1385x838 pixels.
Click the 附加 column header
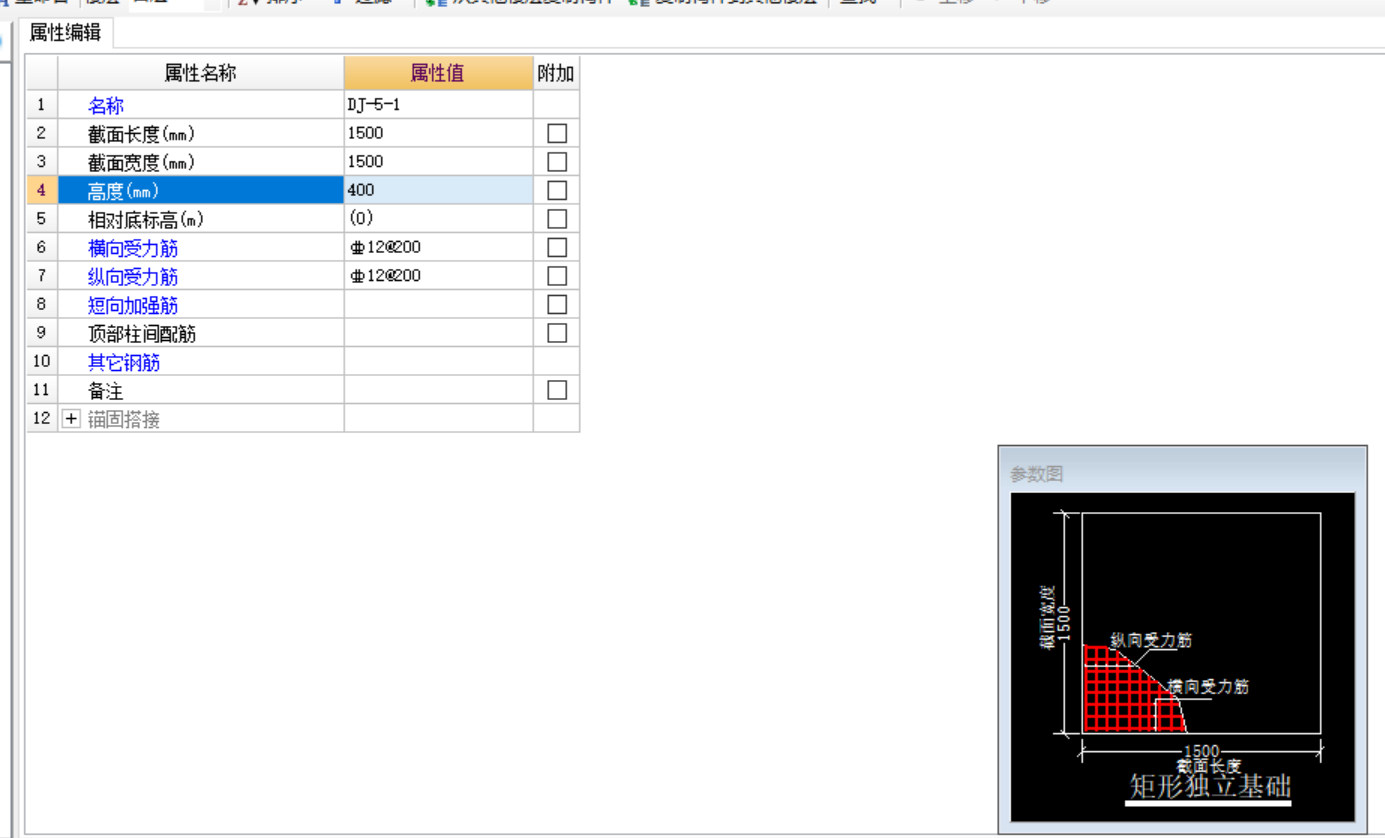pos(556,73)
